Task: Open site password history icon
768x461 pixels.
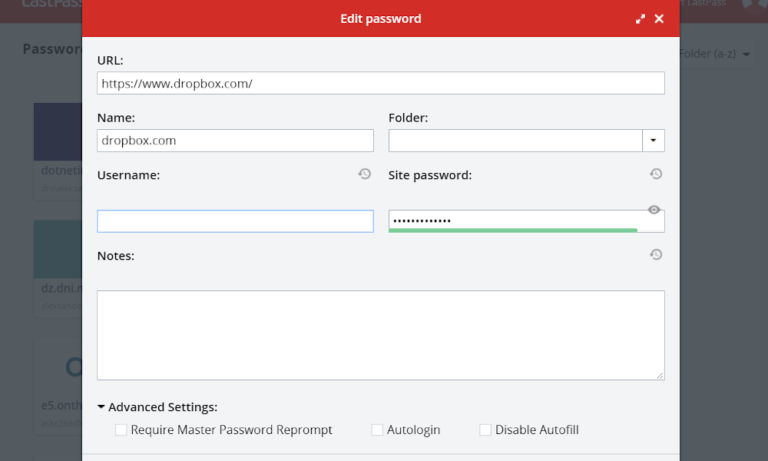Action: [656, 174]
